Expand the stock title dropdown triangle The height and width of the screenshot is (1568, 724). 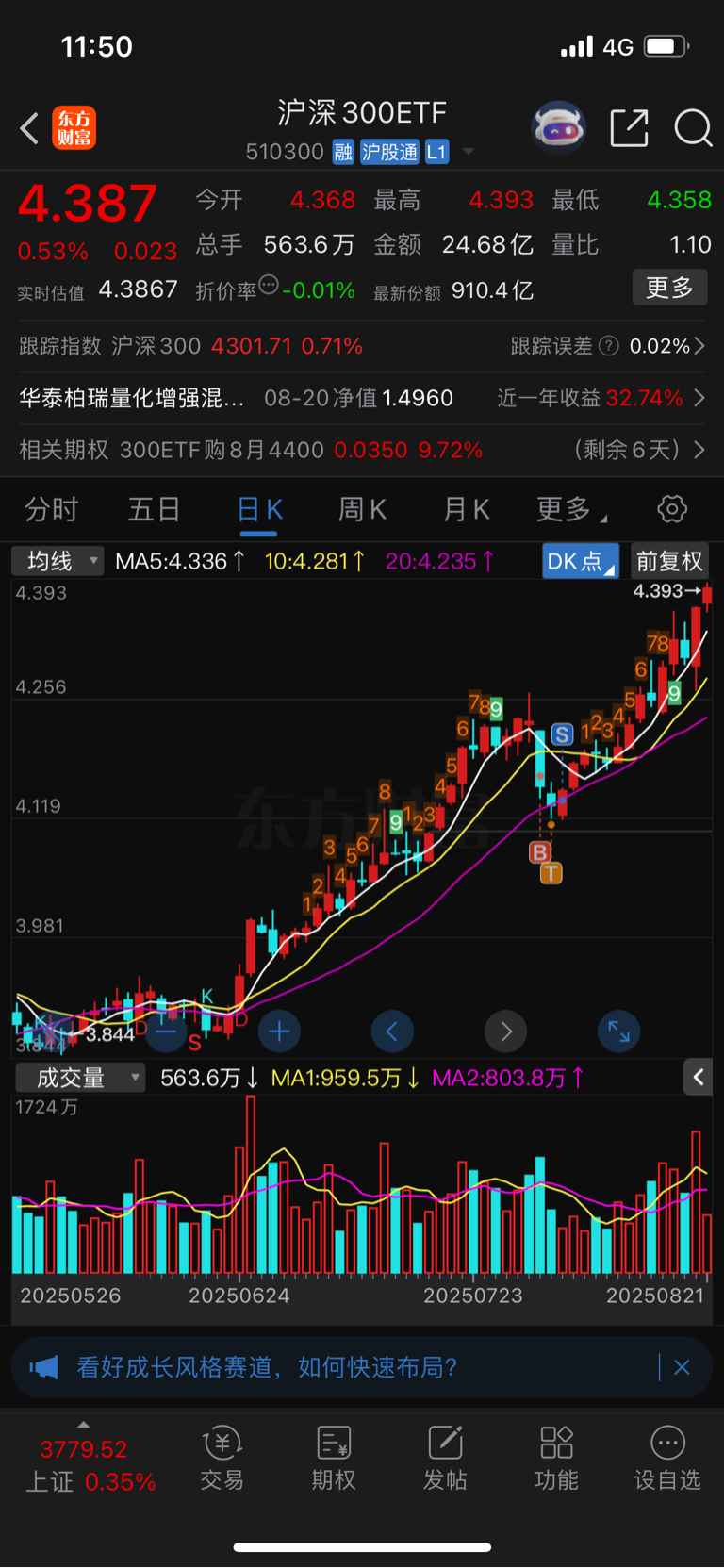pos(469,152)
